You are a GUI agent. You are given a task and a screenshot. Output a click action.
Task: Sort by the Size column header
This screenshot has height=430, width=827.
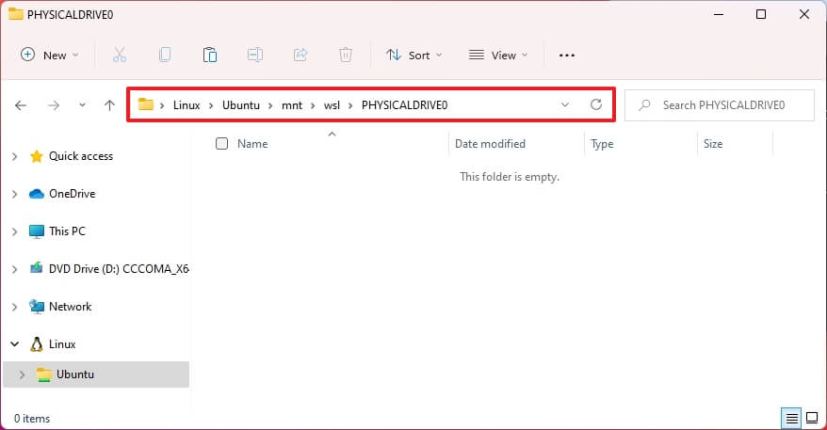click(x=713, y=144)
